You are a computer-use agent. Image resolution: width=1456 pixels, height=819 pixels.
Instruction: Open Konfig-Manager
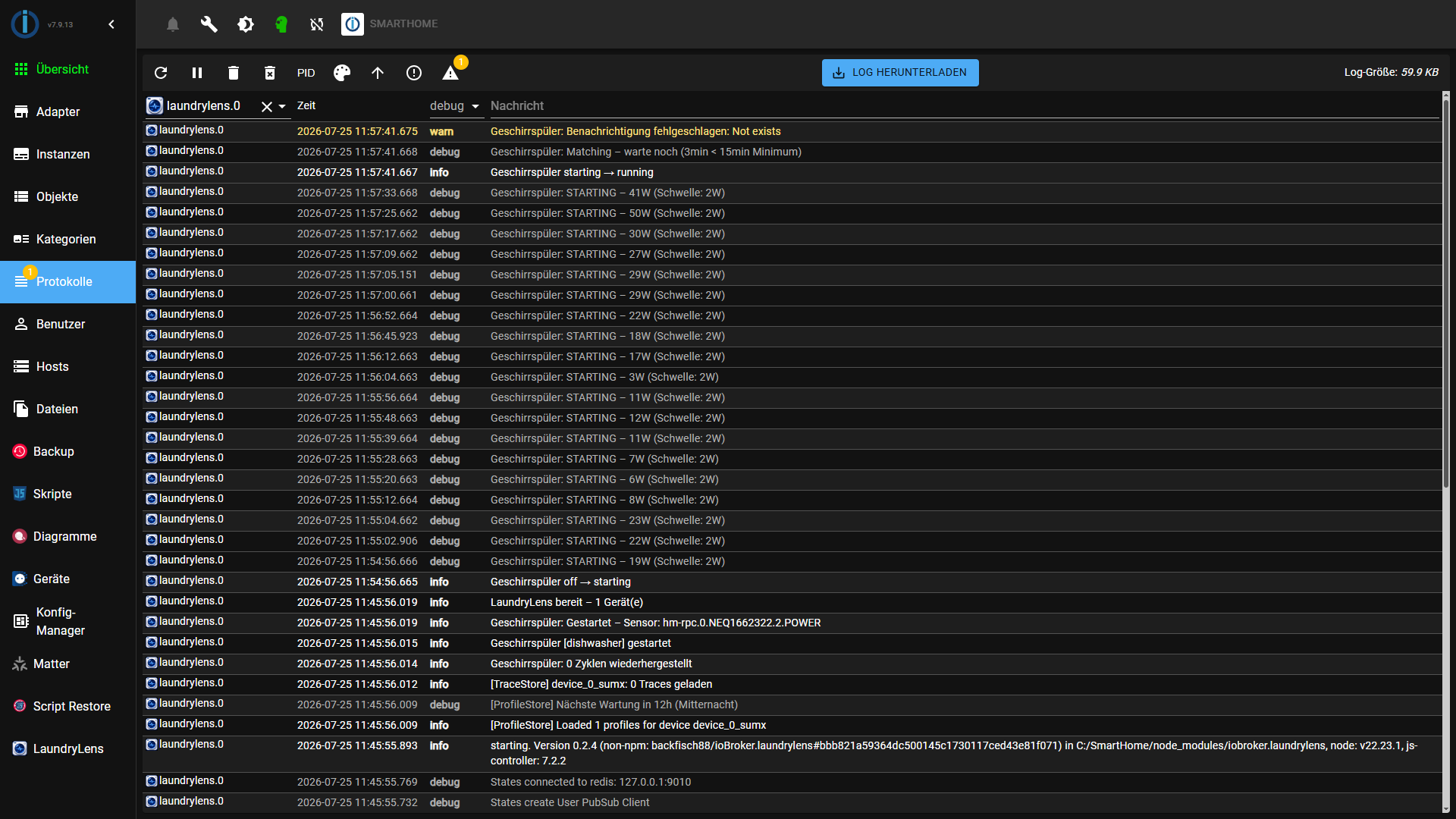(x=67, y=621)
